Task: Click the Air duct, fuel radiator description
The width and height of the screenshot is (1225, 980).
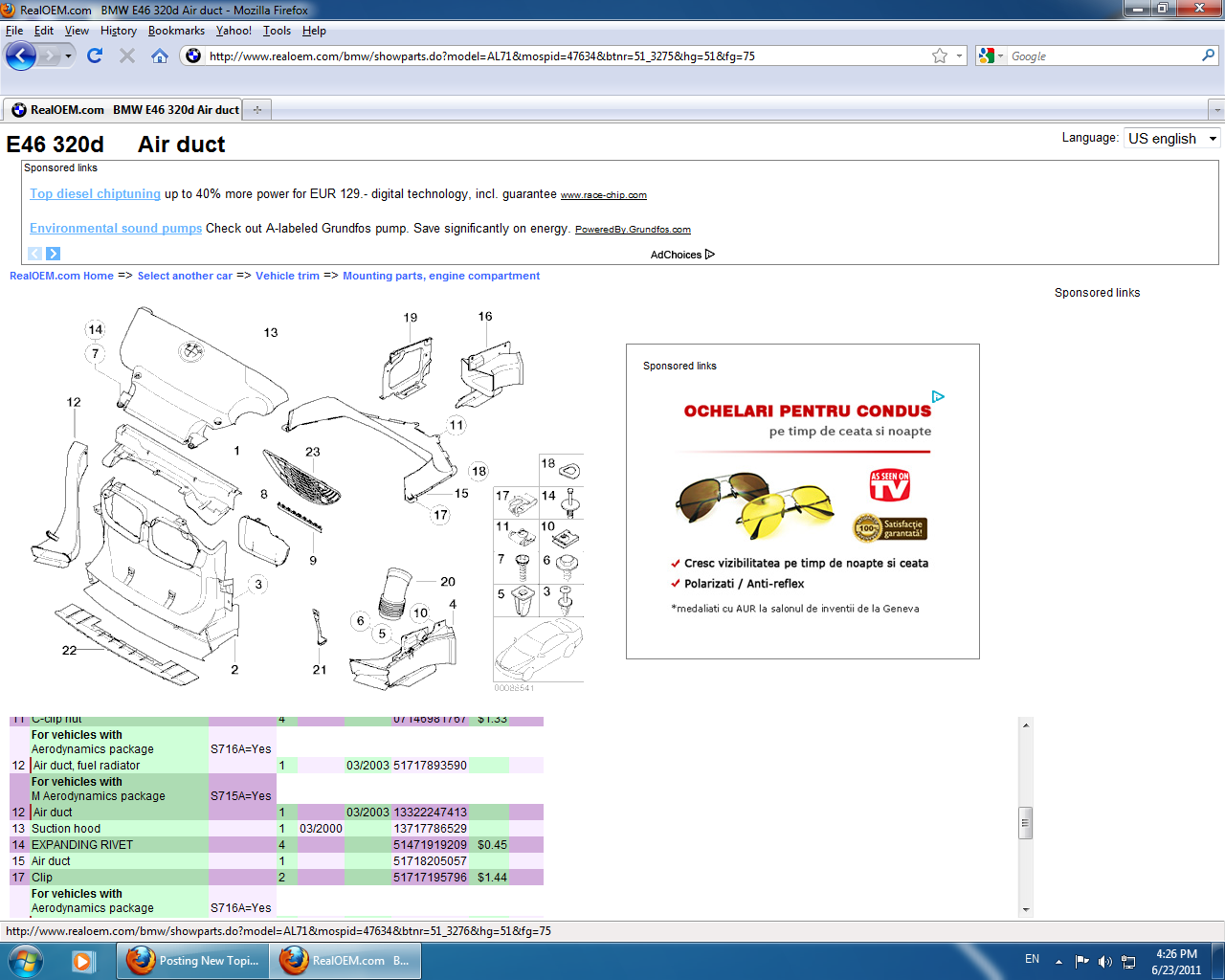Action: pyautogui.click(x=86, y=766)
